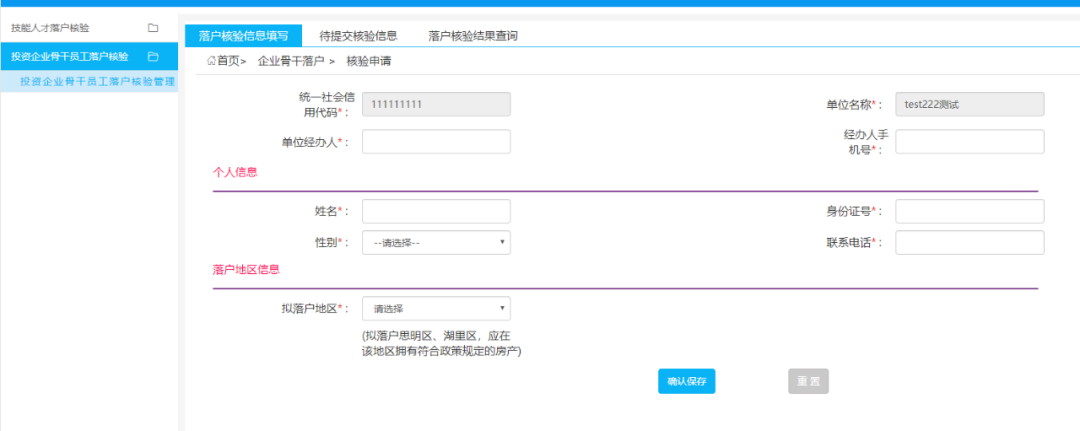Focus the 联系电话 input field
This screenshot has height=431, width=1080.
[x=970, y=242]
